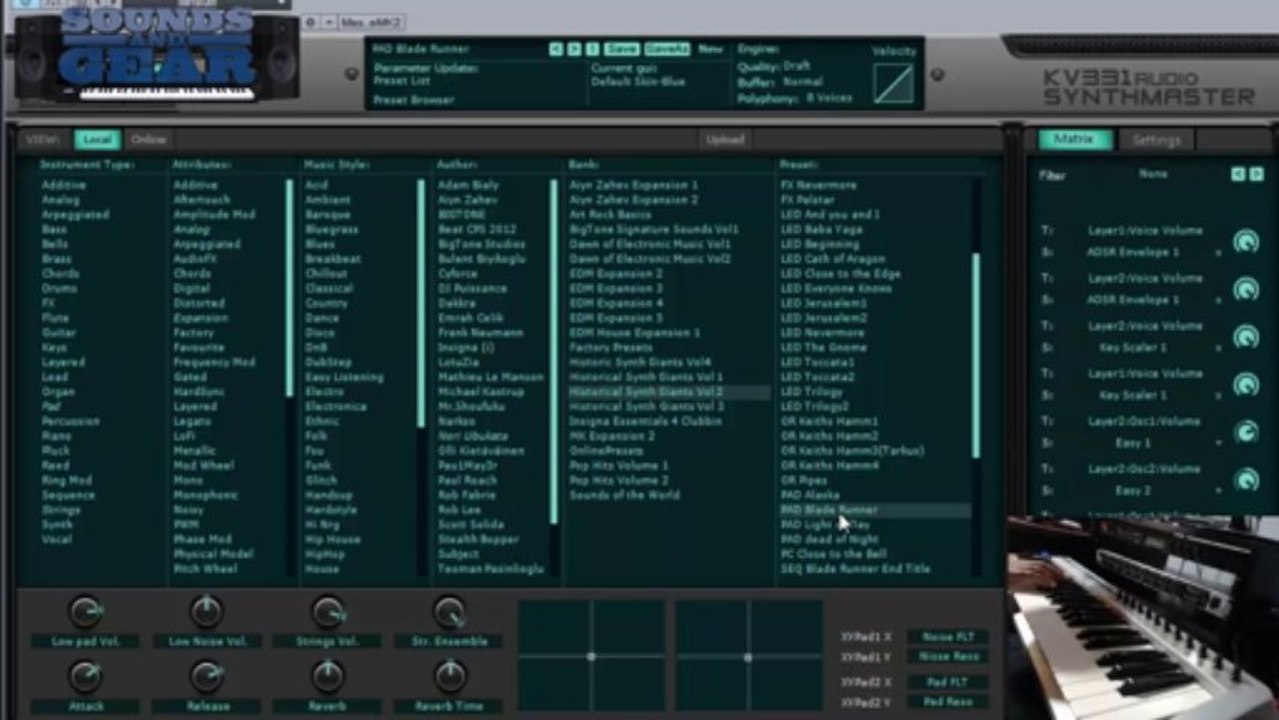Open the XYPad1 X assignment Noise FLT
The height and width of the screenshot is (720, 1279).
pos(948,636)
